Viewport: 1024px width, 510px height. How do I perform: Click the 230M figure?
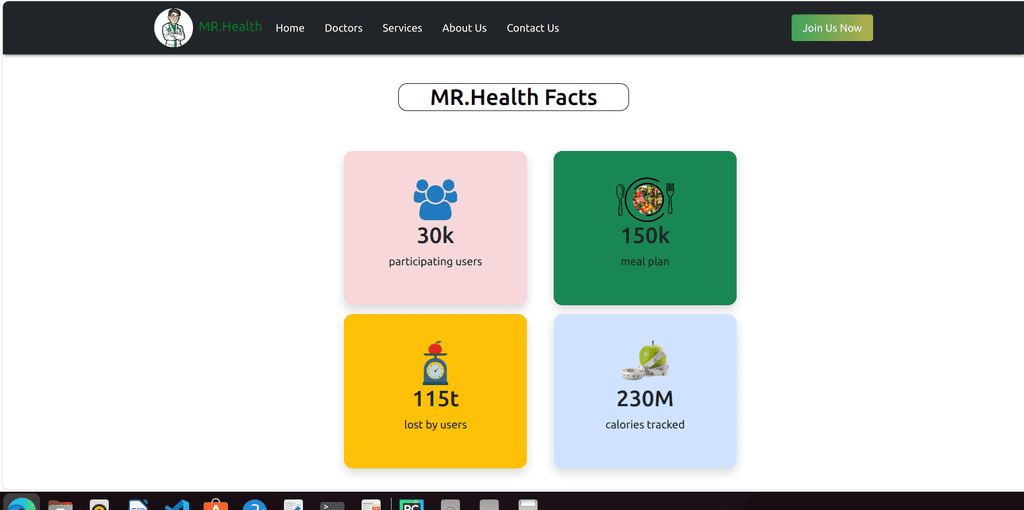[645, 398]
